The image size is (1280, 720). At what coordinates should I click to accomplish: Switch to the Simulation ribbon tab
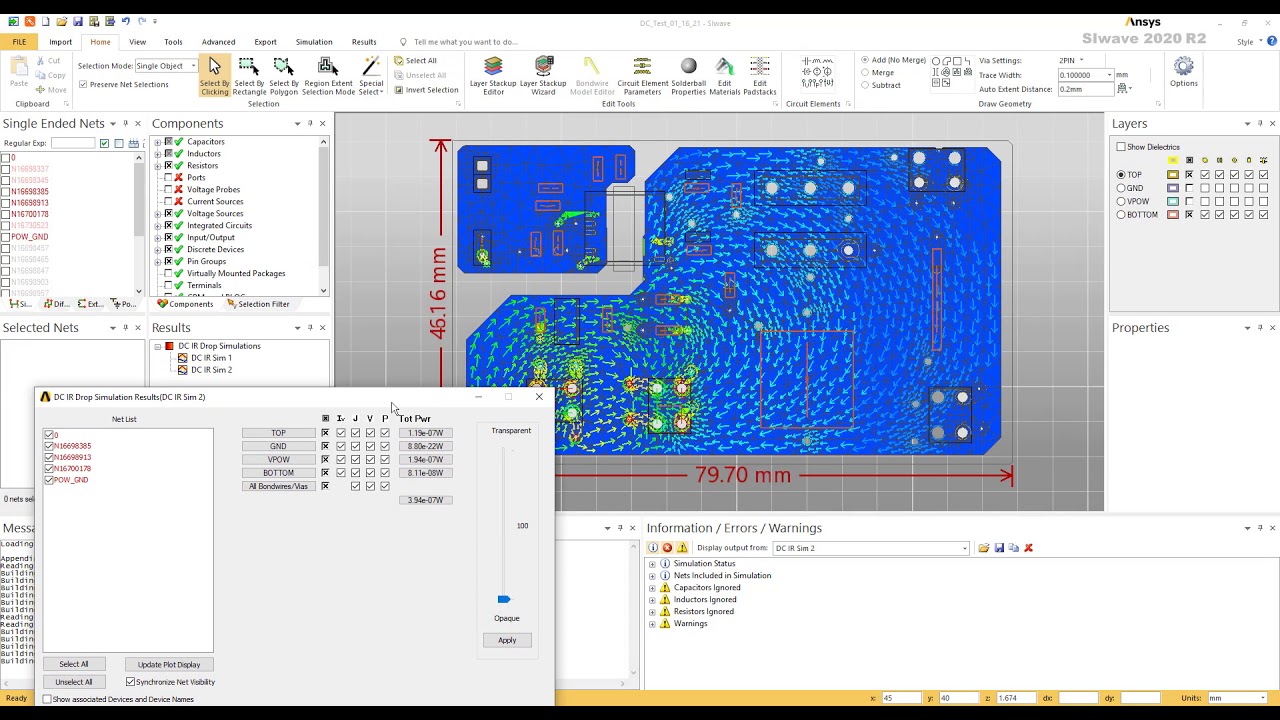(314, 42)
